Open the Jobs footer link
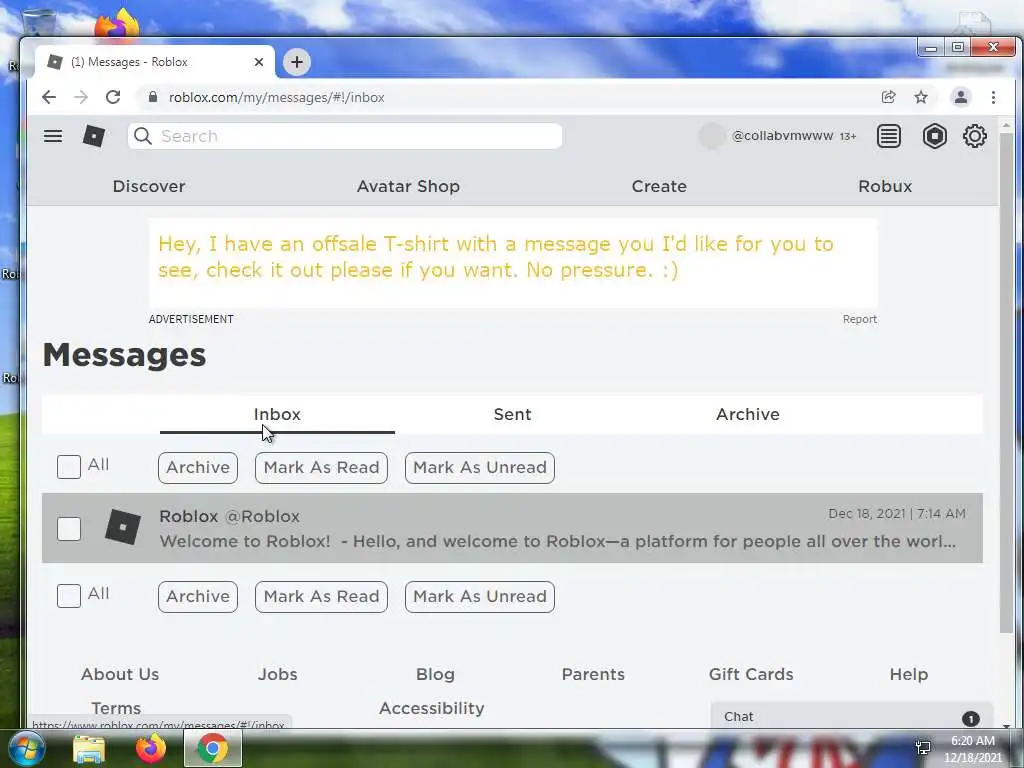This screenshot has height=768, width=1024. point(278,674)
